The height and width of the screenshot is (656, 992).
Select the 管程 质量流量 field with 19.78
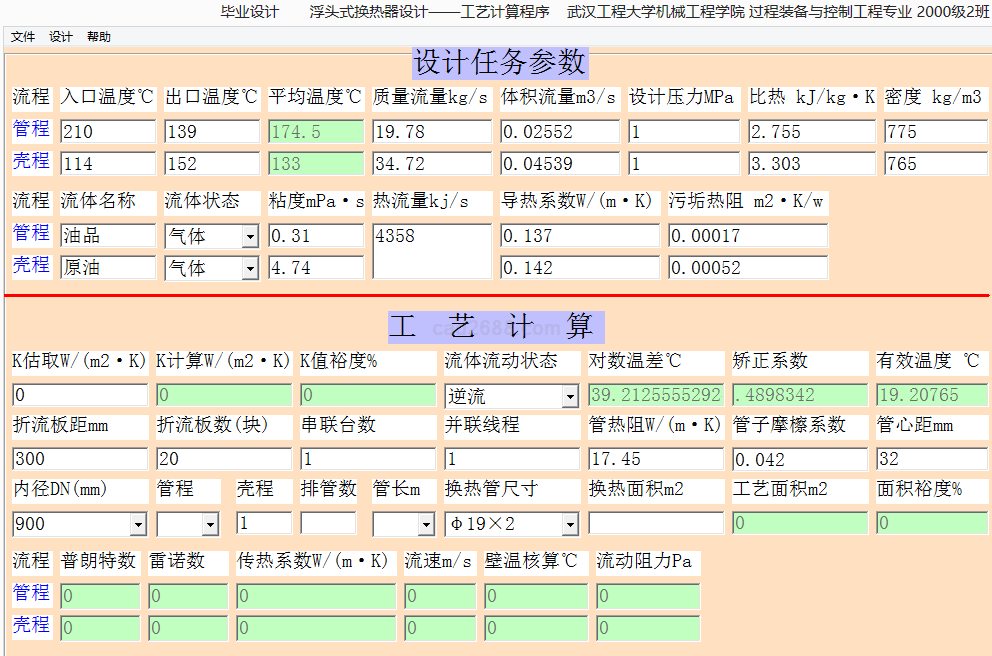click(x=432, y=132)
